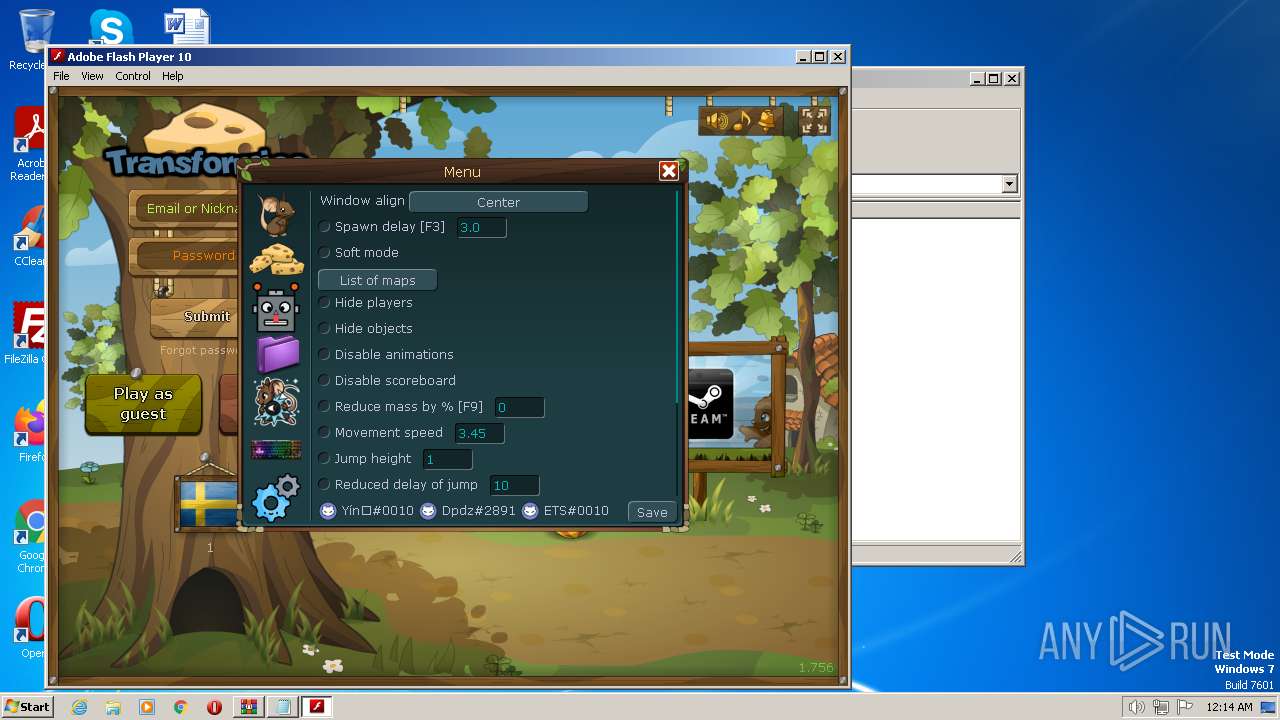Click the Discord icon next to ETS#0010
Screen dimensions: 1280x720
click(530, 511)
